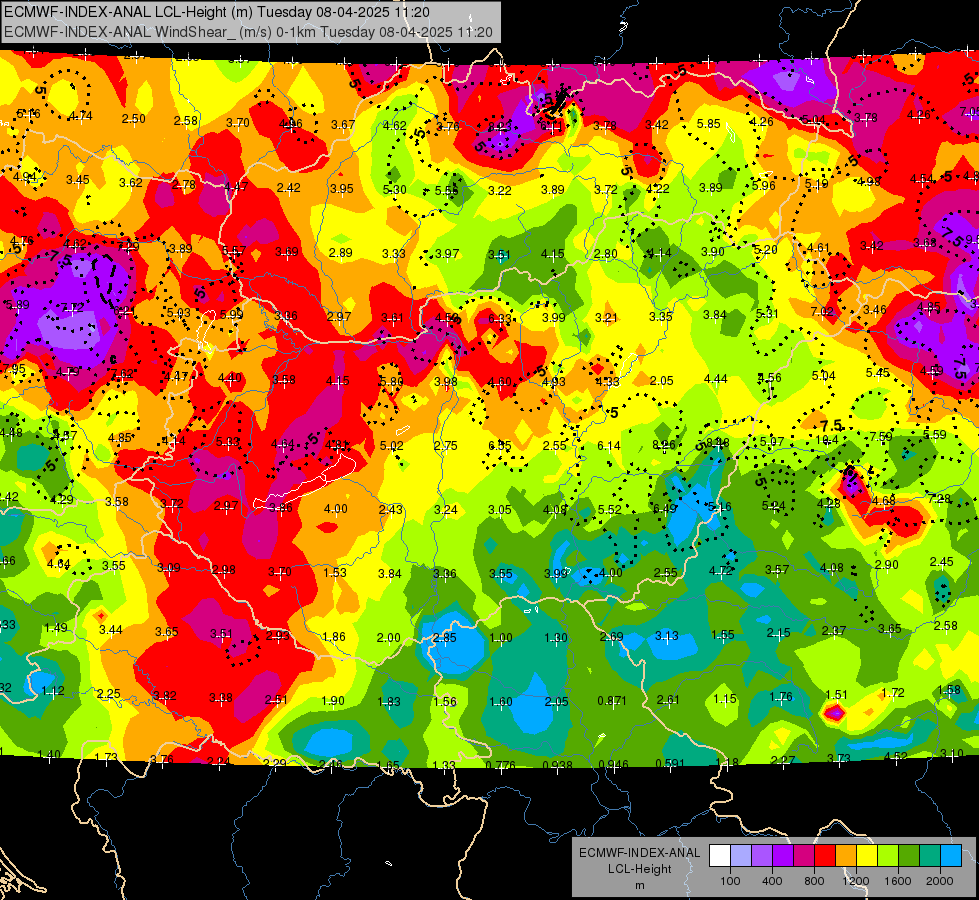Click the legend tick label 2000

coord(940,881)
